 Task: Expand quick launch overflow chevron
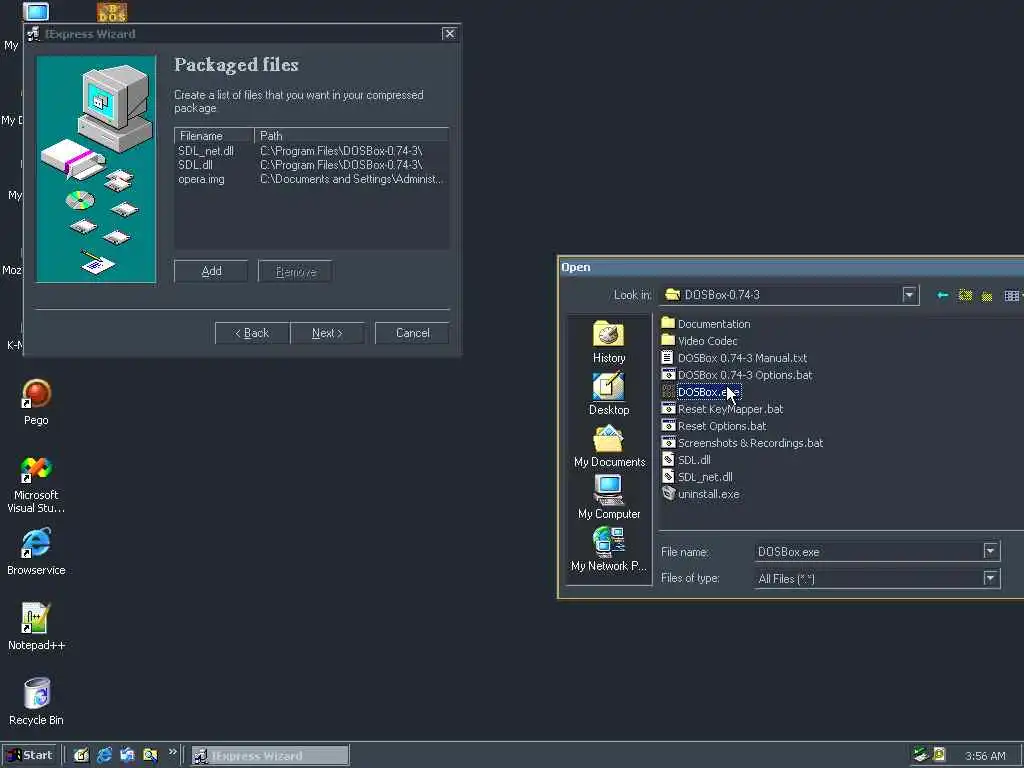[x=172, y=752]
